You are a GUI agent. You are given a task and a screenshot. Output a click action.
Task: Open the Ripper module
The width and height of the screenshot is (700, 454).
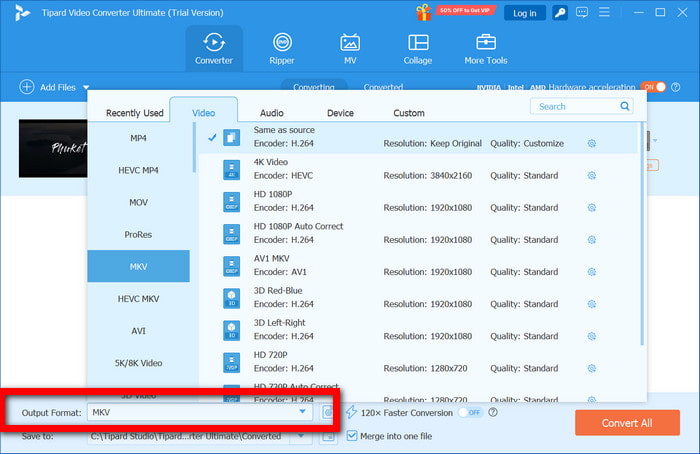pyautogui.click(x=282, y=48)
